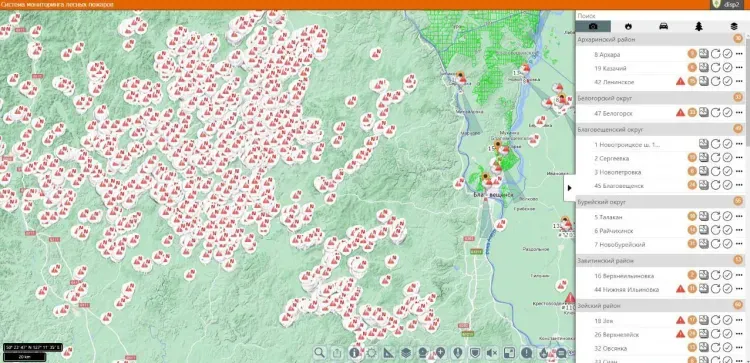750x363 pixels.
Task: Click the 20 km scale bar
Action: coord(24,356)
